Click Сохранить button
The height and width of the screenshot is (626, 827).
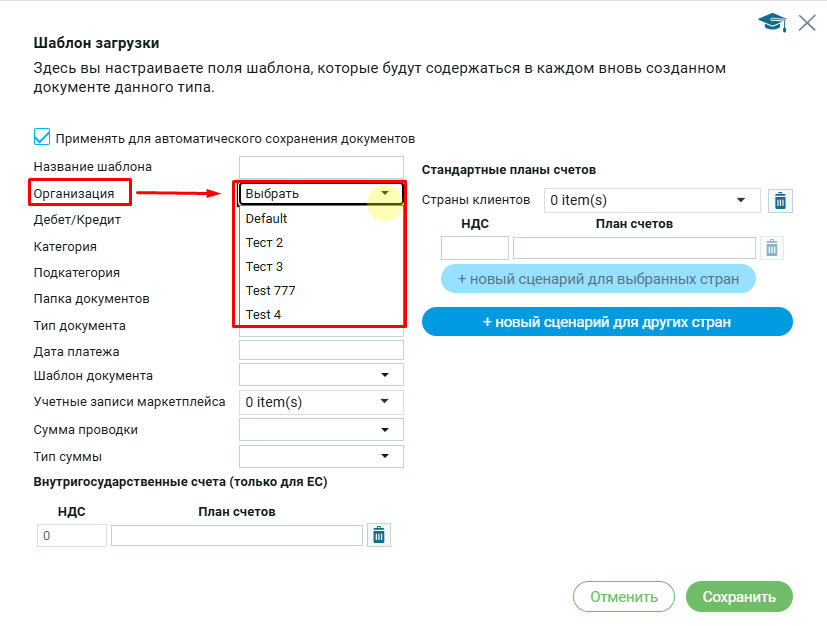739,597
